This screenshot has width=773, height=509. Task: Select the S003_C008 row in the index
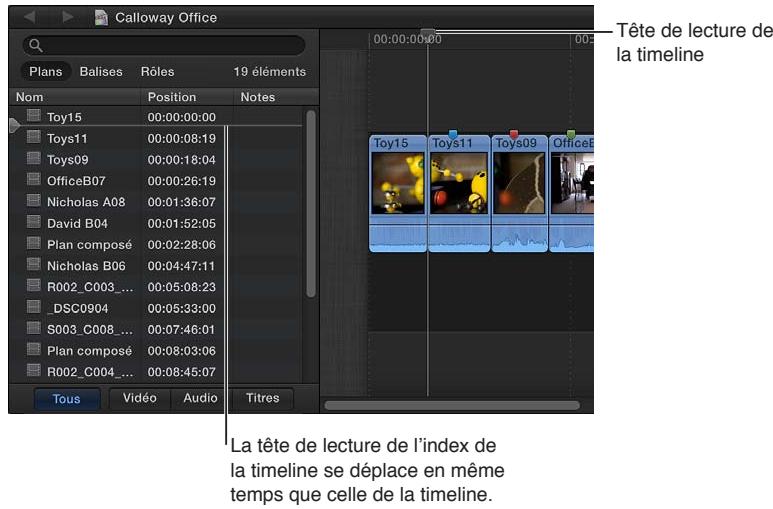coord(155,329)
